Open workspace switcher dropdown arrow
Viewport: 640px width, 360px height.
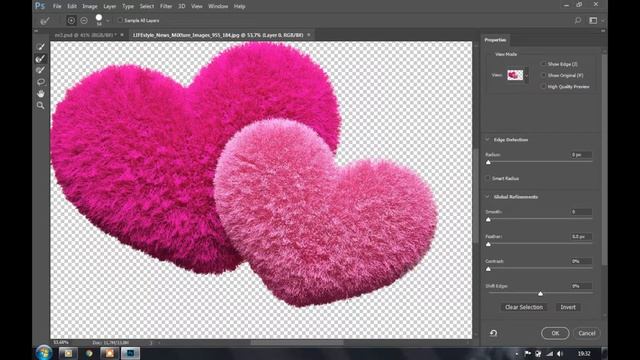602,20
